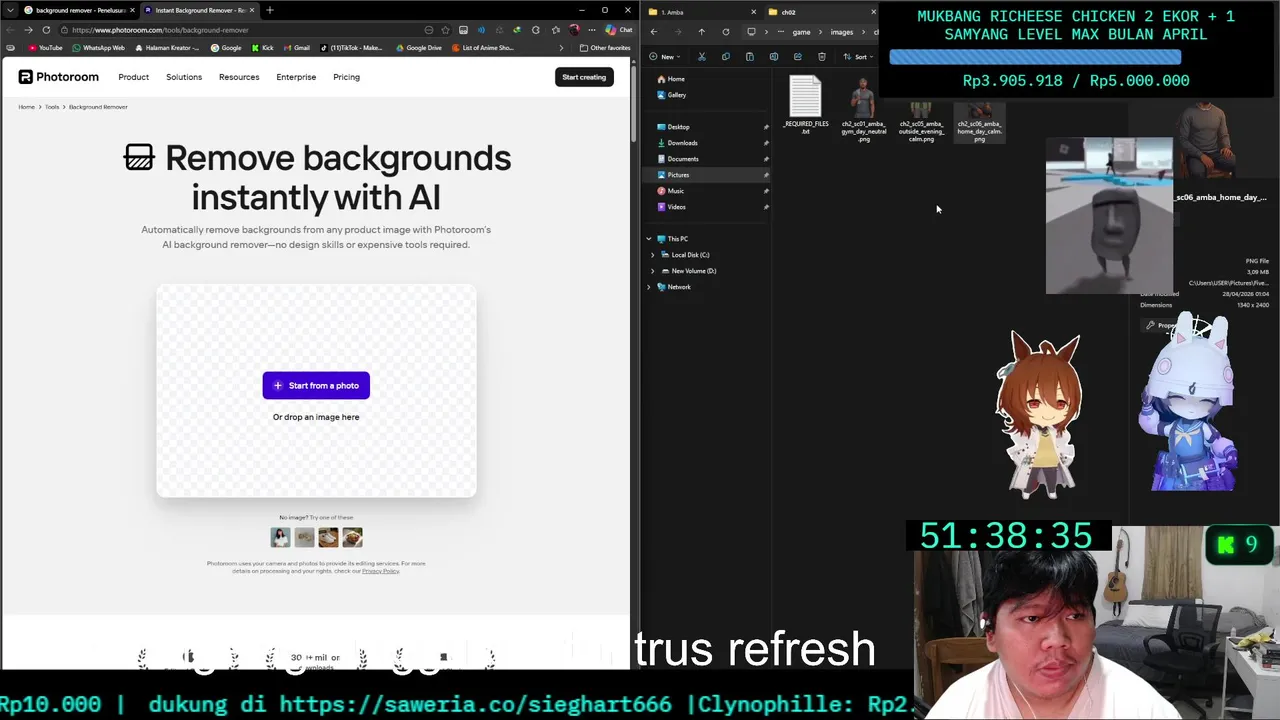This screenshot has height=720, width=1280.
Task: Select the last sample photo thumbnail
Action: [352, 537]
